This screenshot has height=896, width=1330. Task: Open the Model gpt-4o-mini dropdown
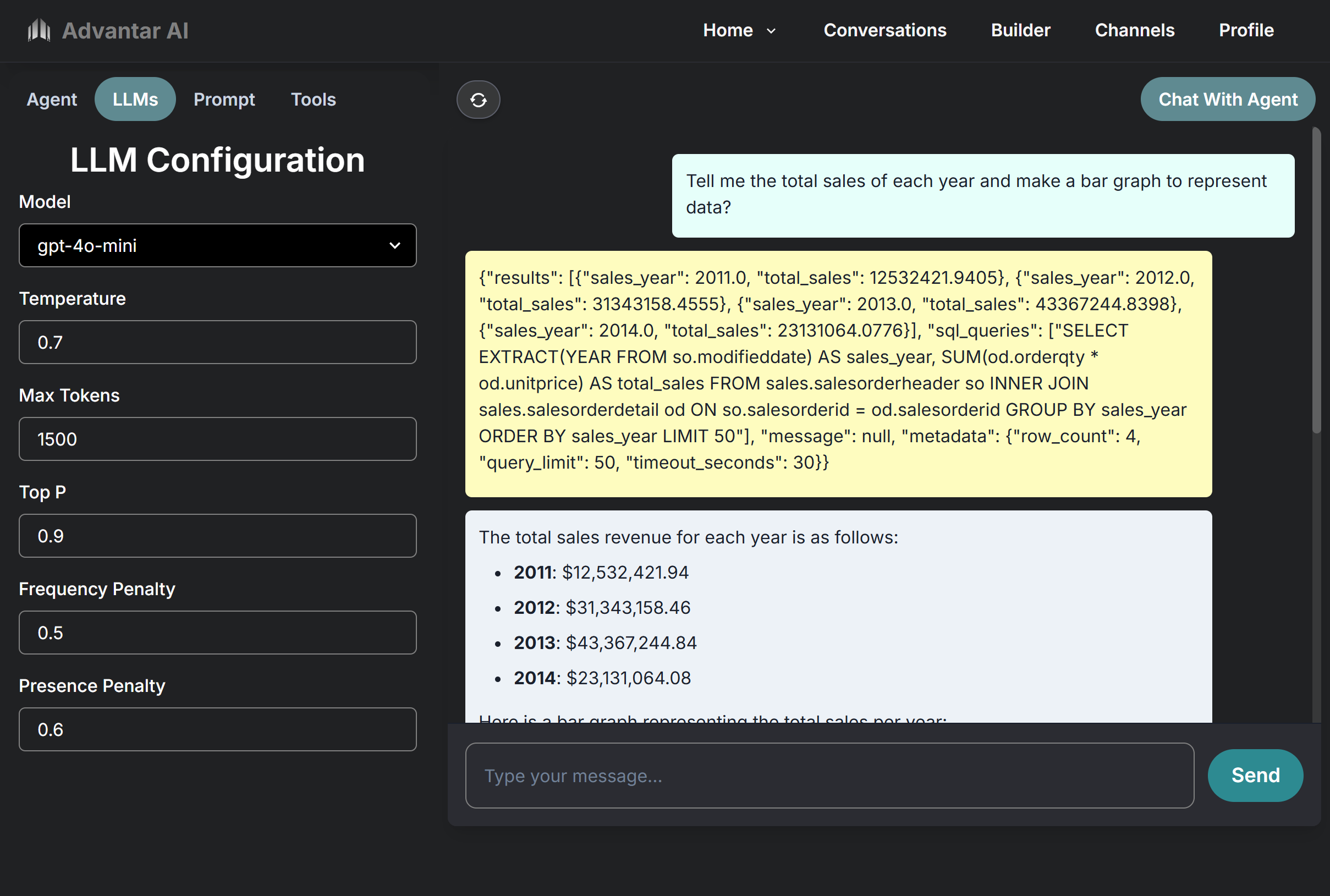click(218, 245)
